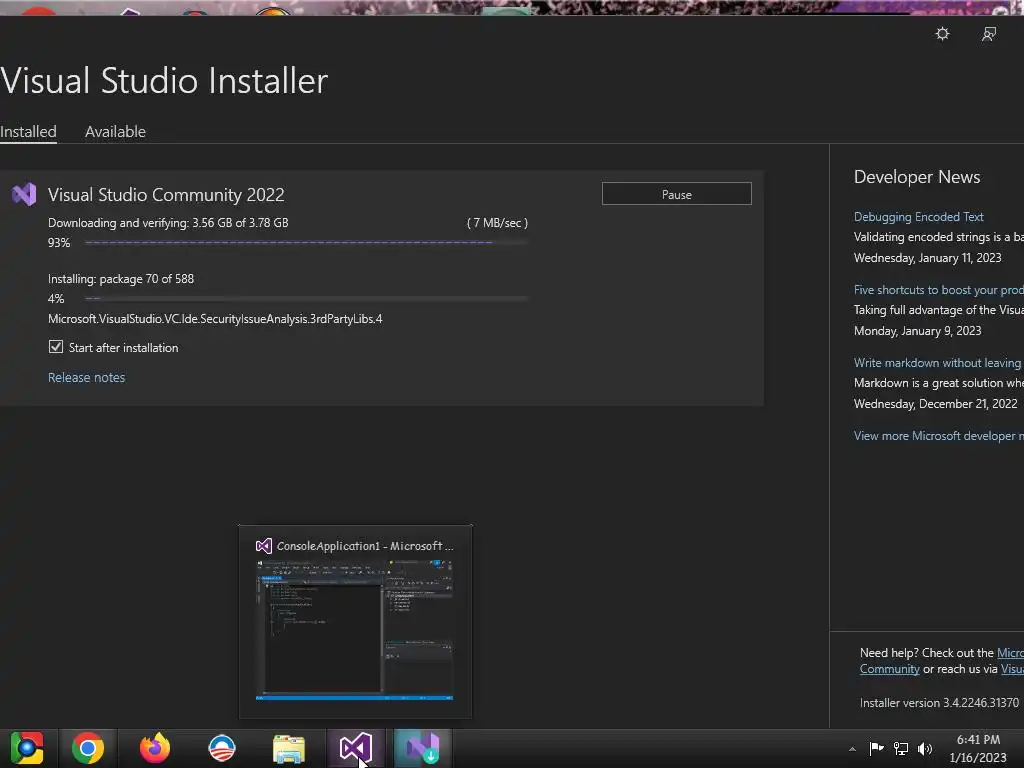Switch to the Installed tab

point(28,131)
